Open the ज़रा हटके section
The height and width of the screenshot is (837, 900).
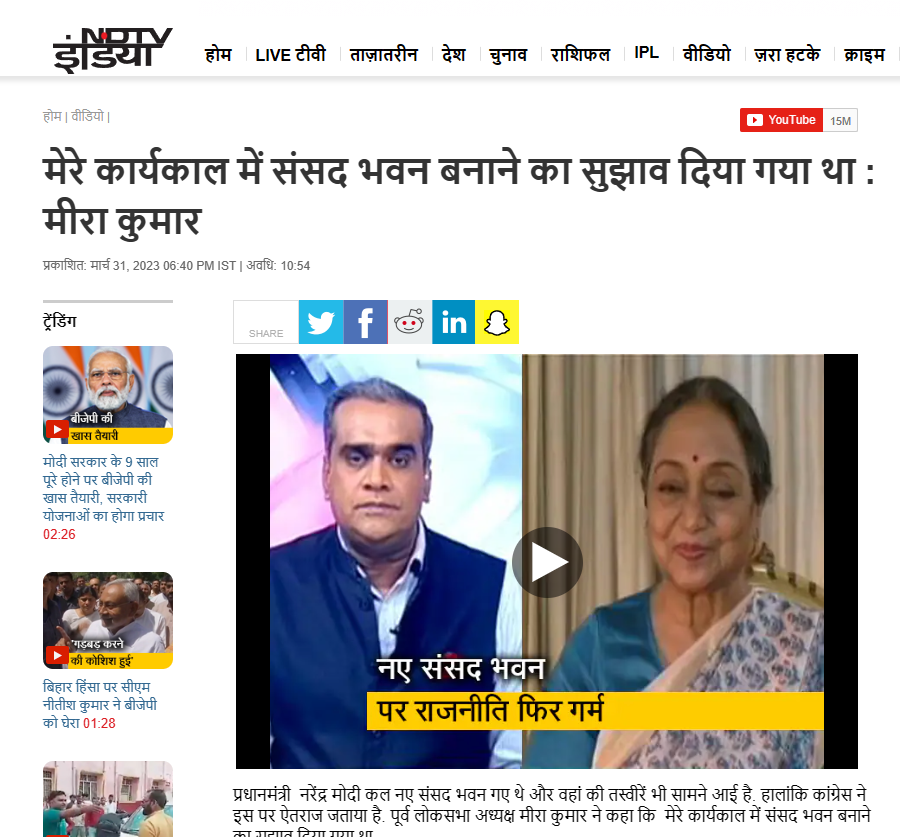[787, 55]
